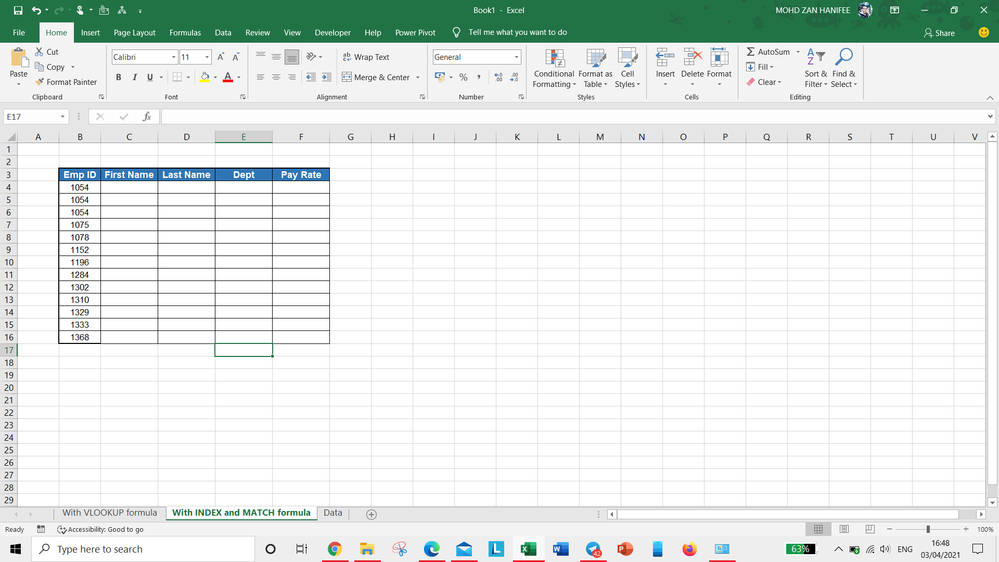Expand the number format General dropdown
999x562 pixels.
[517, 57]
